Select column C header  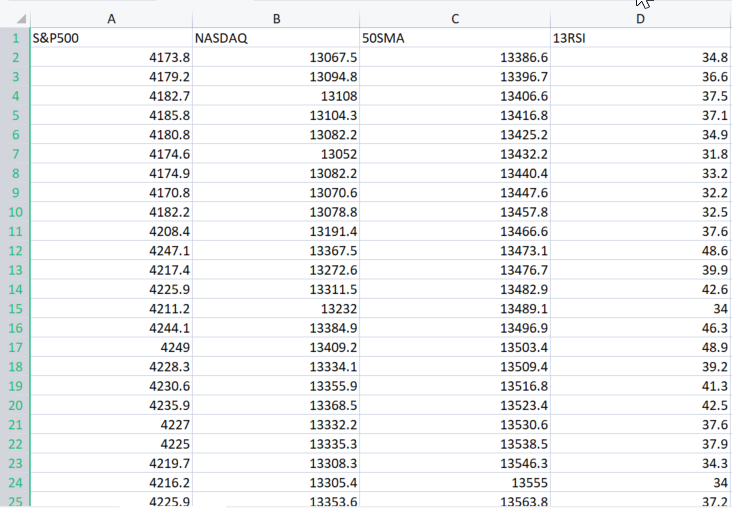pyautogui.click(x=455, y=19)
